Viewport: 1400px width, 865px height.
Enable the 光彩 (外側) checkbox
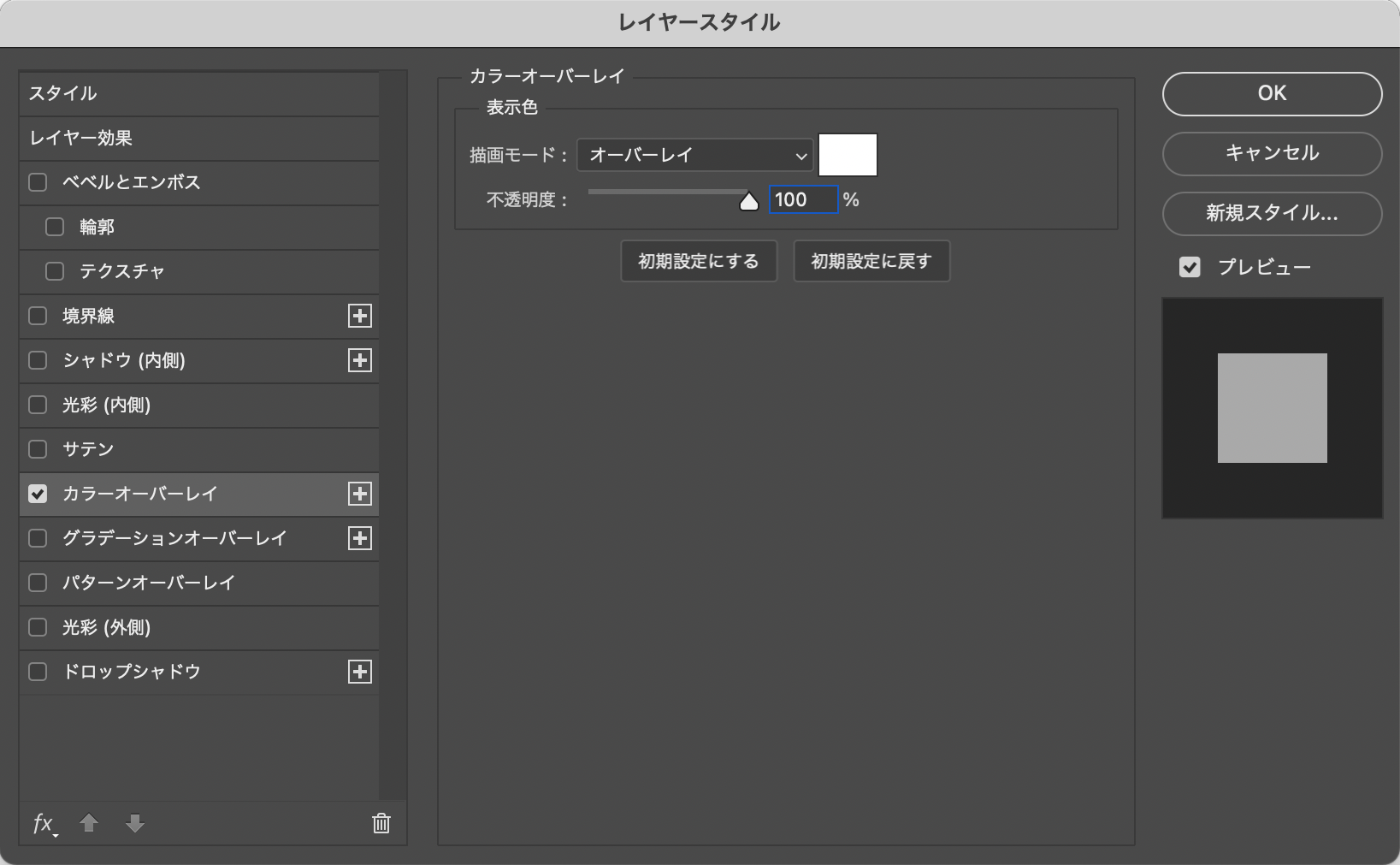38,627
